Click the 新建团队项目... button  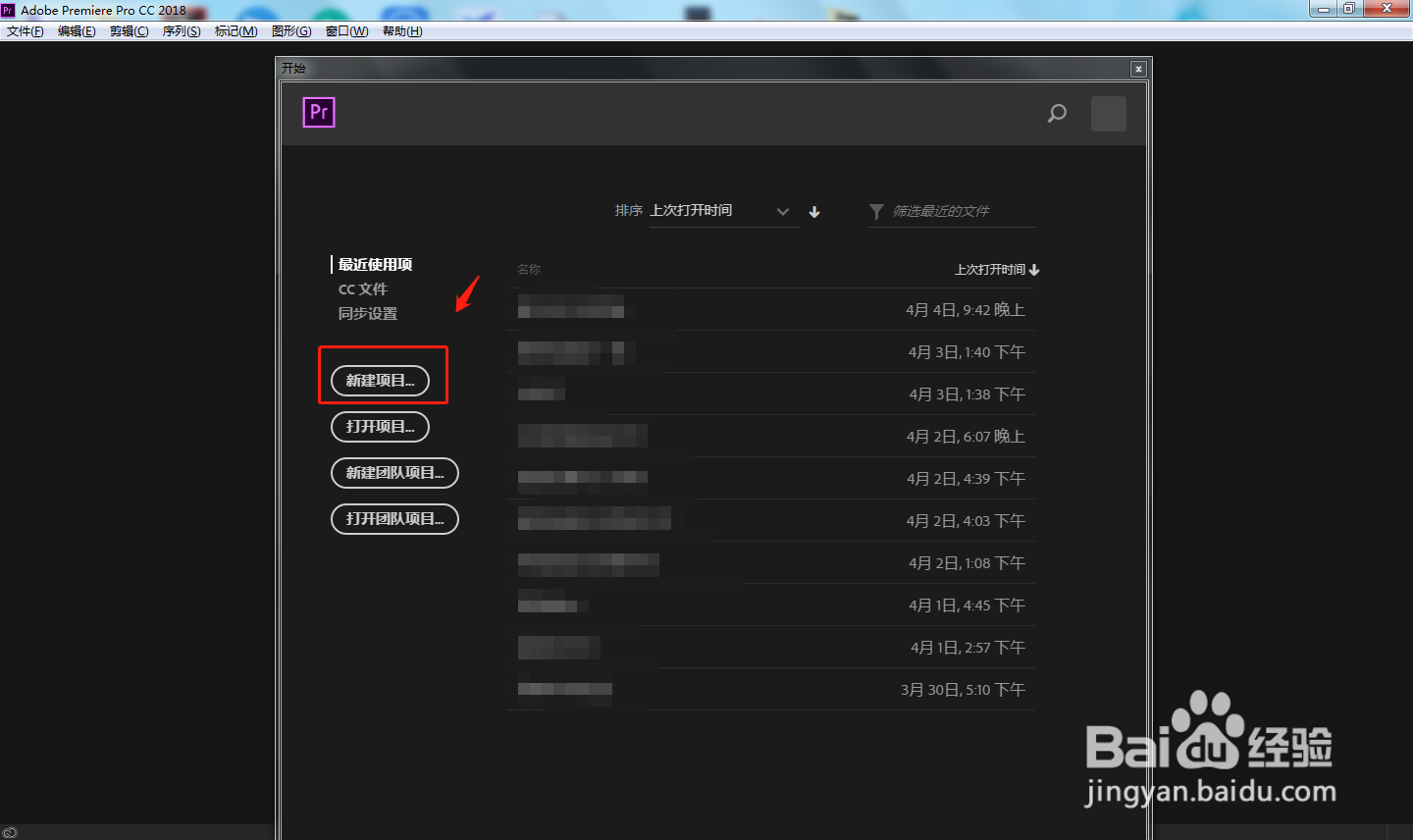coord(395,473)
